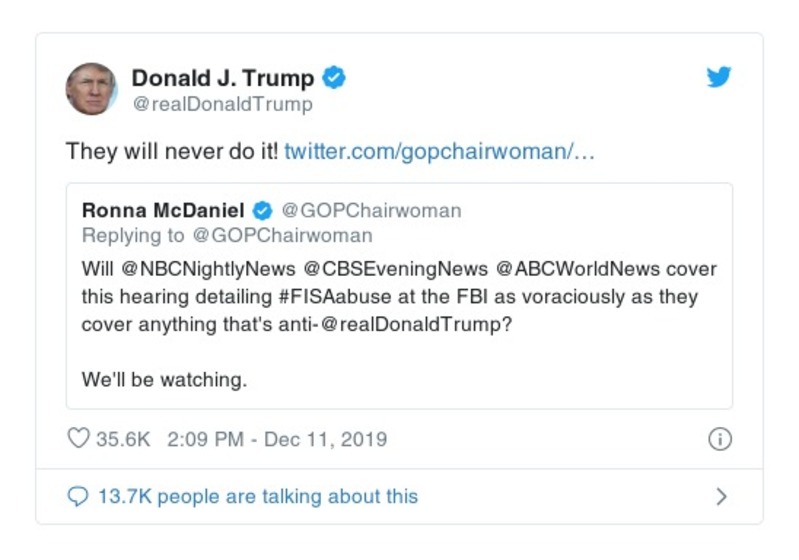Click "13.7K people are talking about this"

pyautogui.click(x=257, y=496)
